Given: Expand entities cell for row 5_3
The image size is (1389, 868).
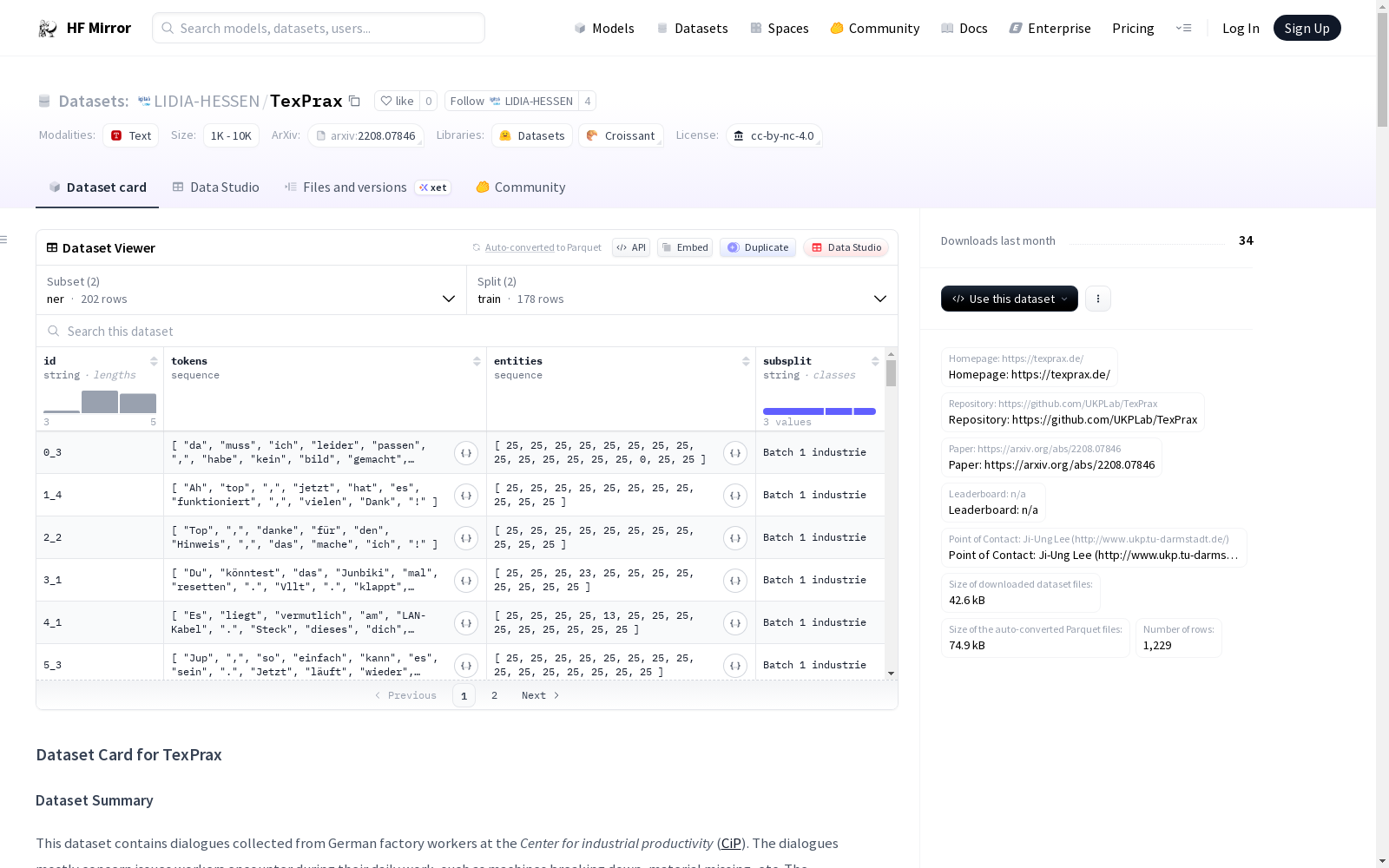Looking at the screenshot, I should click(x=735, y=665).
